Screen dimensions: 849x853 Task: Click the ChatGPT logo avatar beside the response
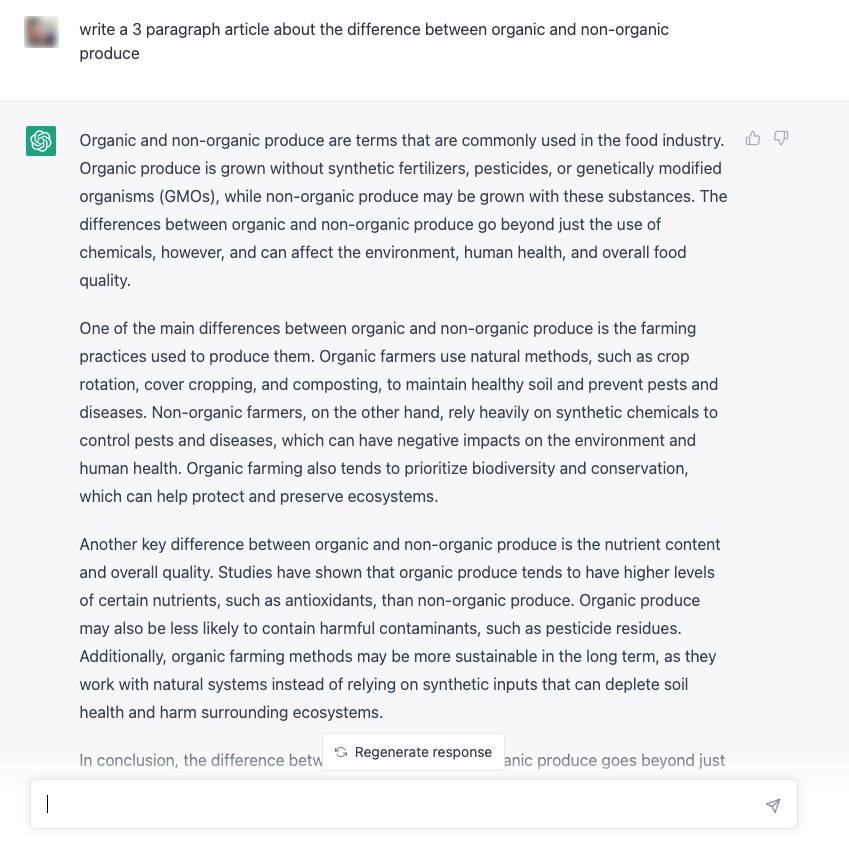click(41, 141)
